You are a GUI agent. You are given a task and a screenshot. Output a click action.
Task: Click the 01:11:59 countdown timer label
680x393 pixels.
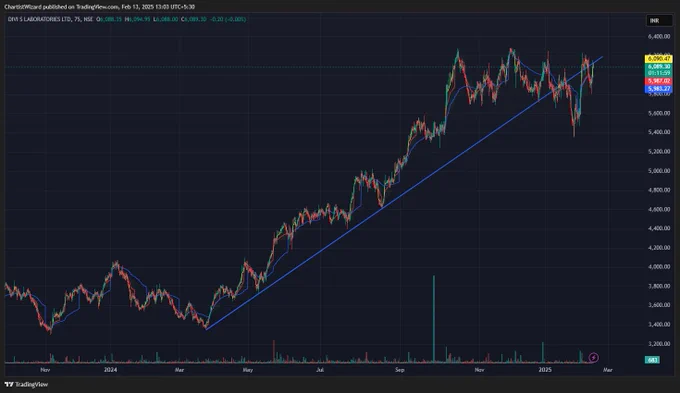(x=659, y=73)
